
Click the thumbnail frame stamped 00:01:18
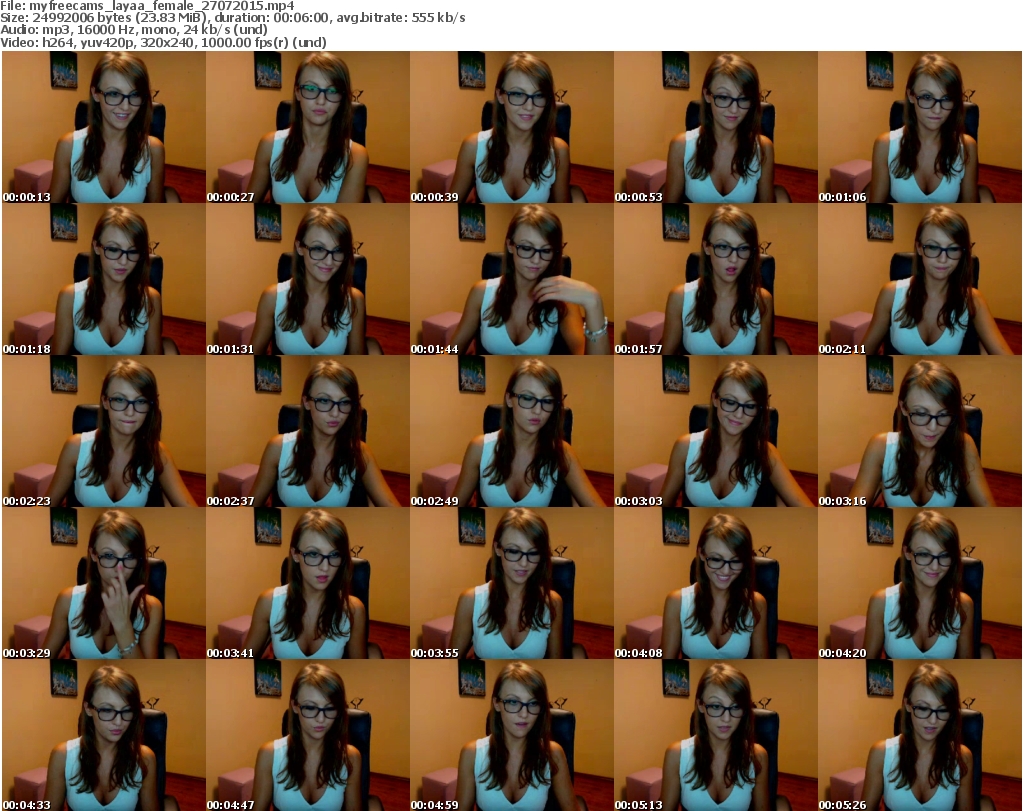104,279
